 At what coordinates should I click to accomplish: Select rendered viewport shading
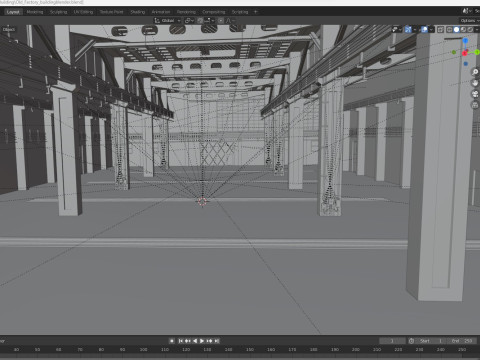470,29
